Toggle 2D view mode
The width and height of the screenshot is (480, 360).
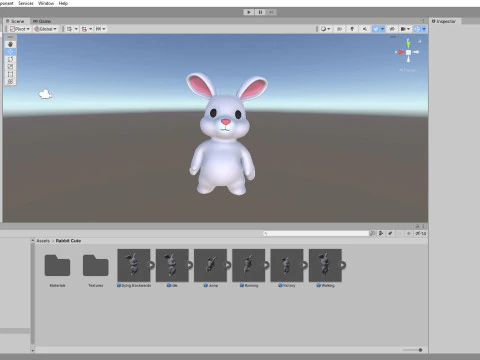(x=339, y=29)
